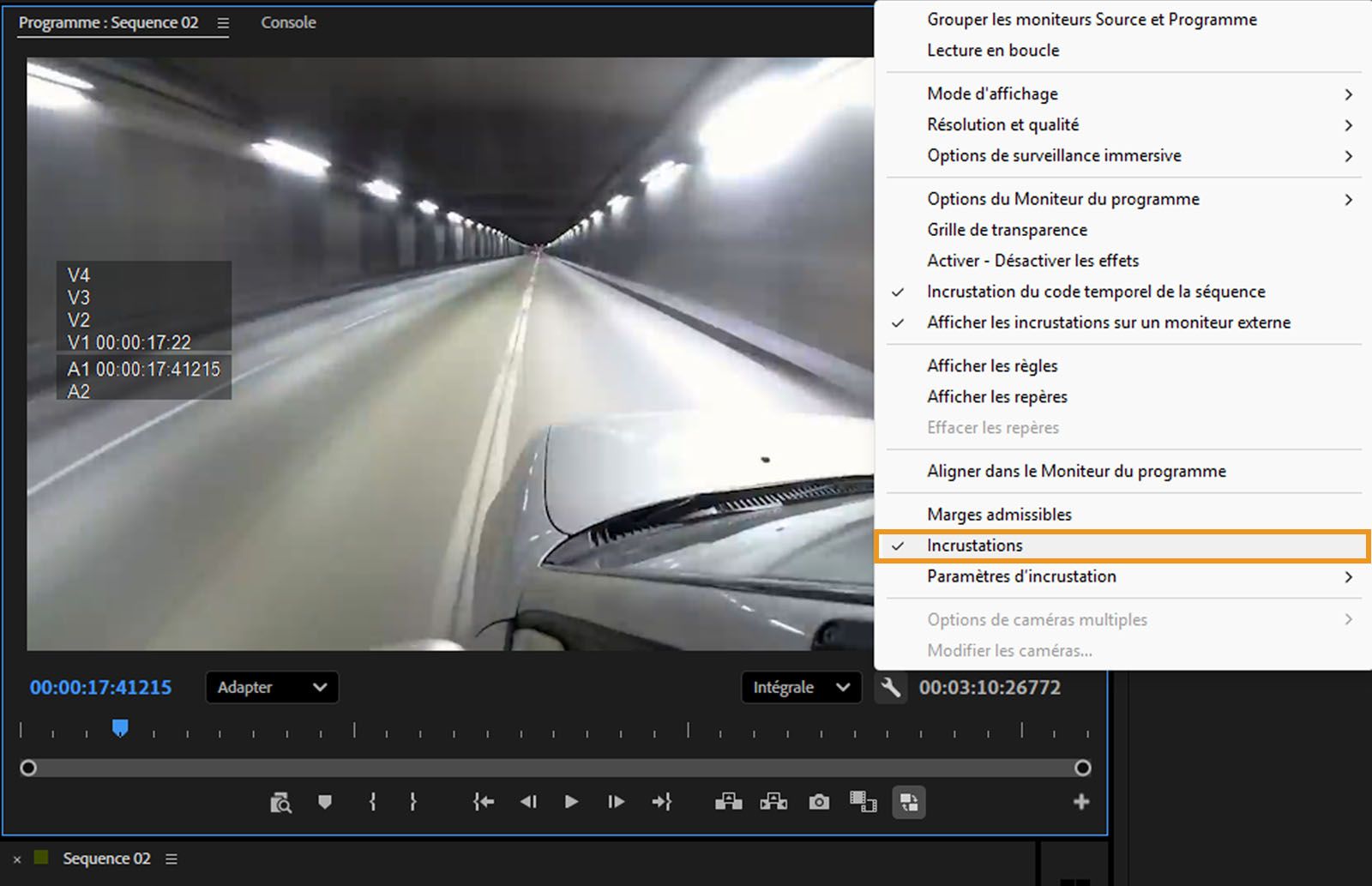Click the Go to In point button
This screenshot has width=1372, height=886.
(483, 802)
